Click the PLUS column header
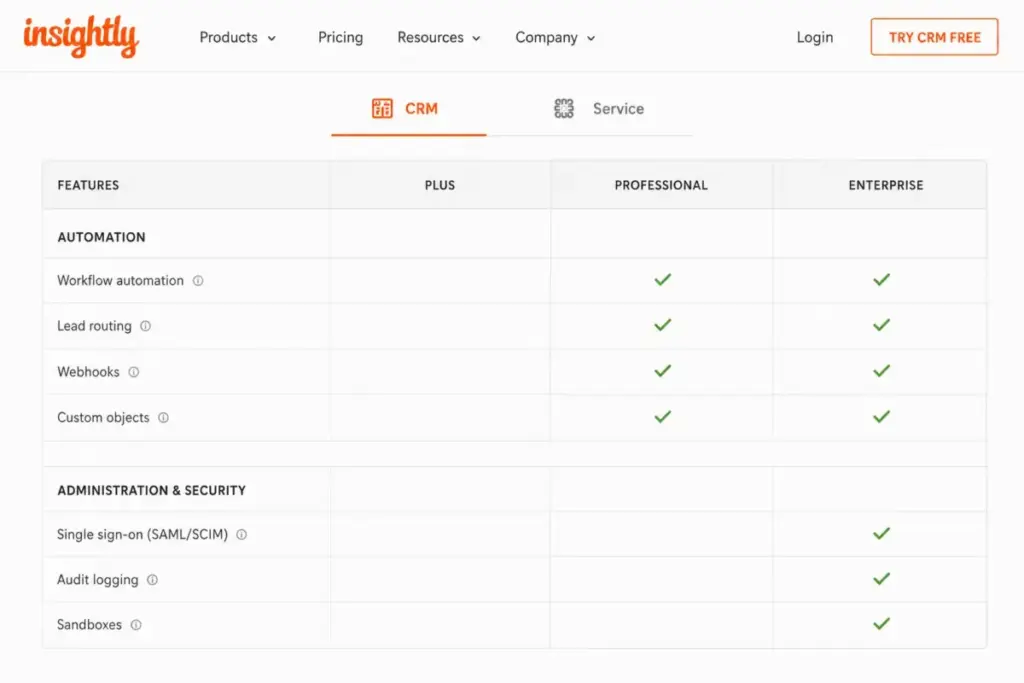 pos(440,185)
